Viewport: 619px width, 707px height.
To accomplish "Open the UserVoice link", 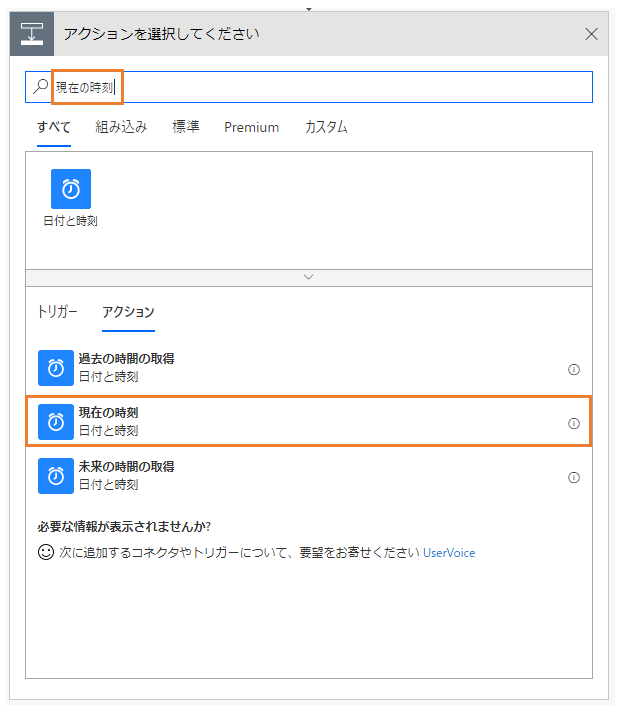I will 449,553.
